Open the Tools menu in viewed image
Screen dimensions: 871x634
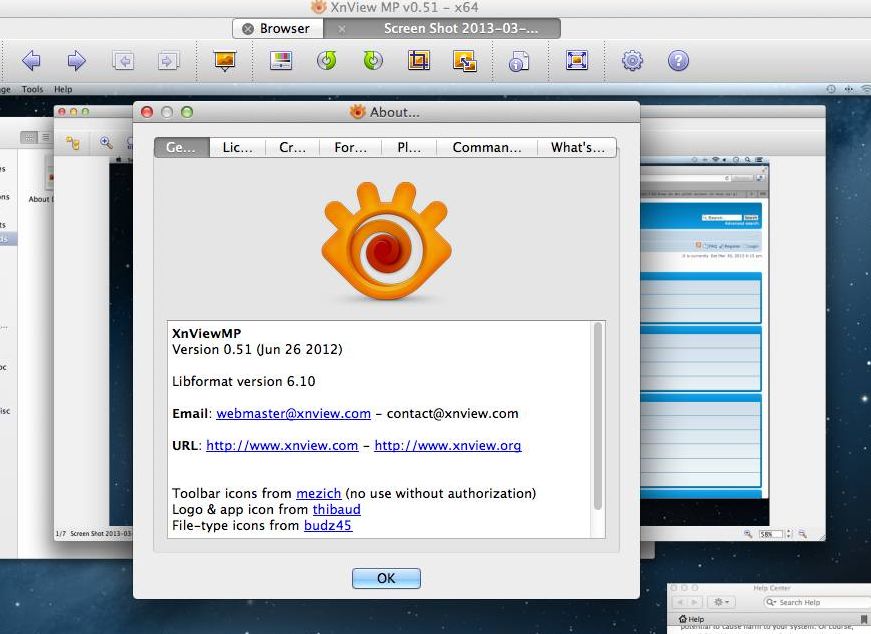pyautogui.click(x=32, y=89)
